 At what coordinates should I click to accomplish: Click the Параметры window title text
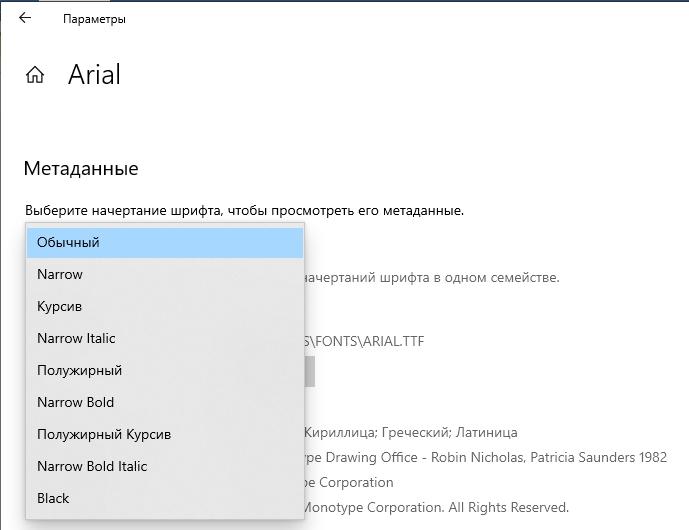94,19
